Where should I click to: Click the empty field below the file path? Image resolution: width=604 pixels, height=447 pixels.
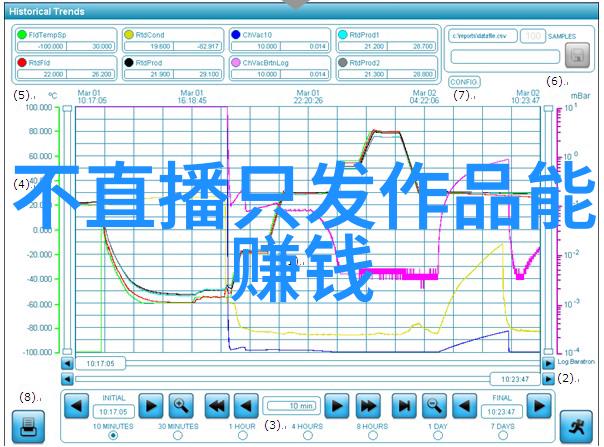click(505, 57)
